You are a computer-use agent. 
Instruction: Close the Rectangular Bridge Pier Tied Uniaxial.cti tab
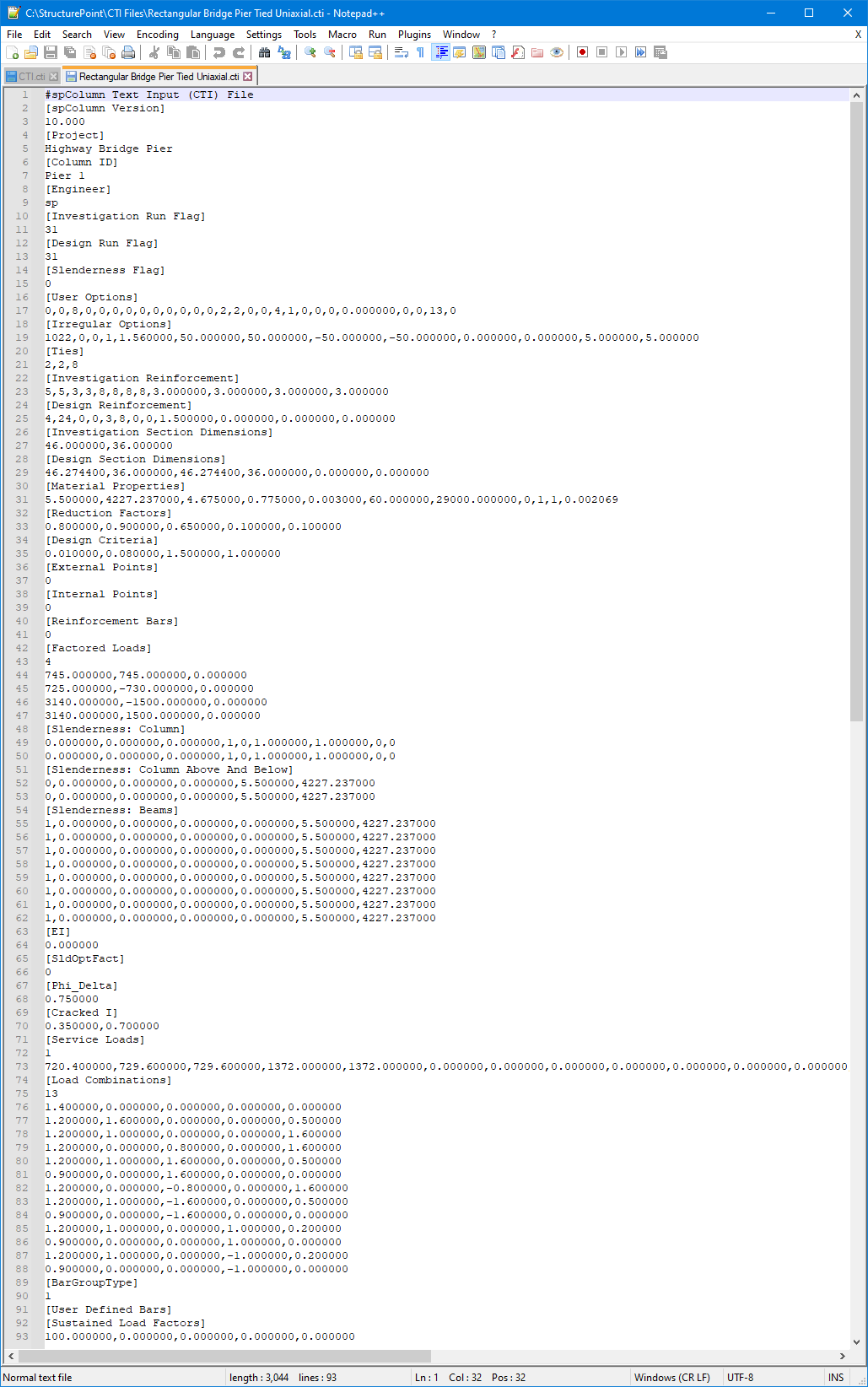pos(248,77)
